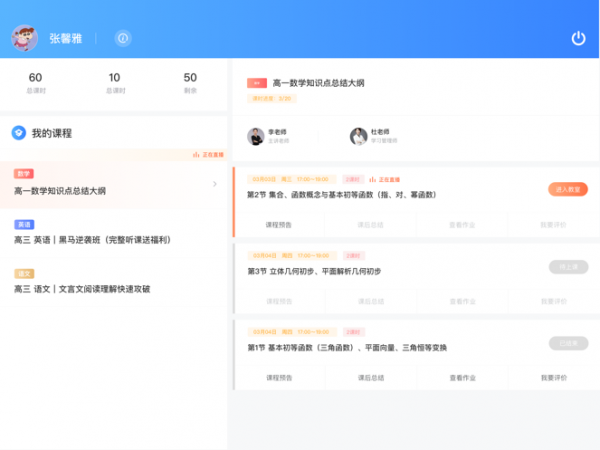Image resolution: width=600 pixels, height=450 pixels.
Task: Open 课程预告 tab for lesson 第2节
Action: pyautogui.click(x=279, y=225)
